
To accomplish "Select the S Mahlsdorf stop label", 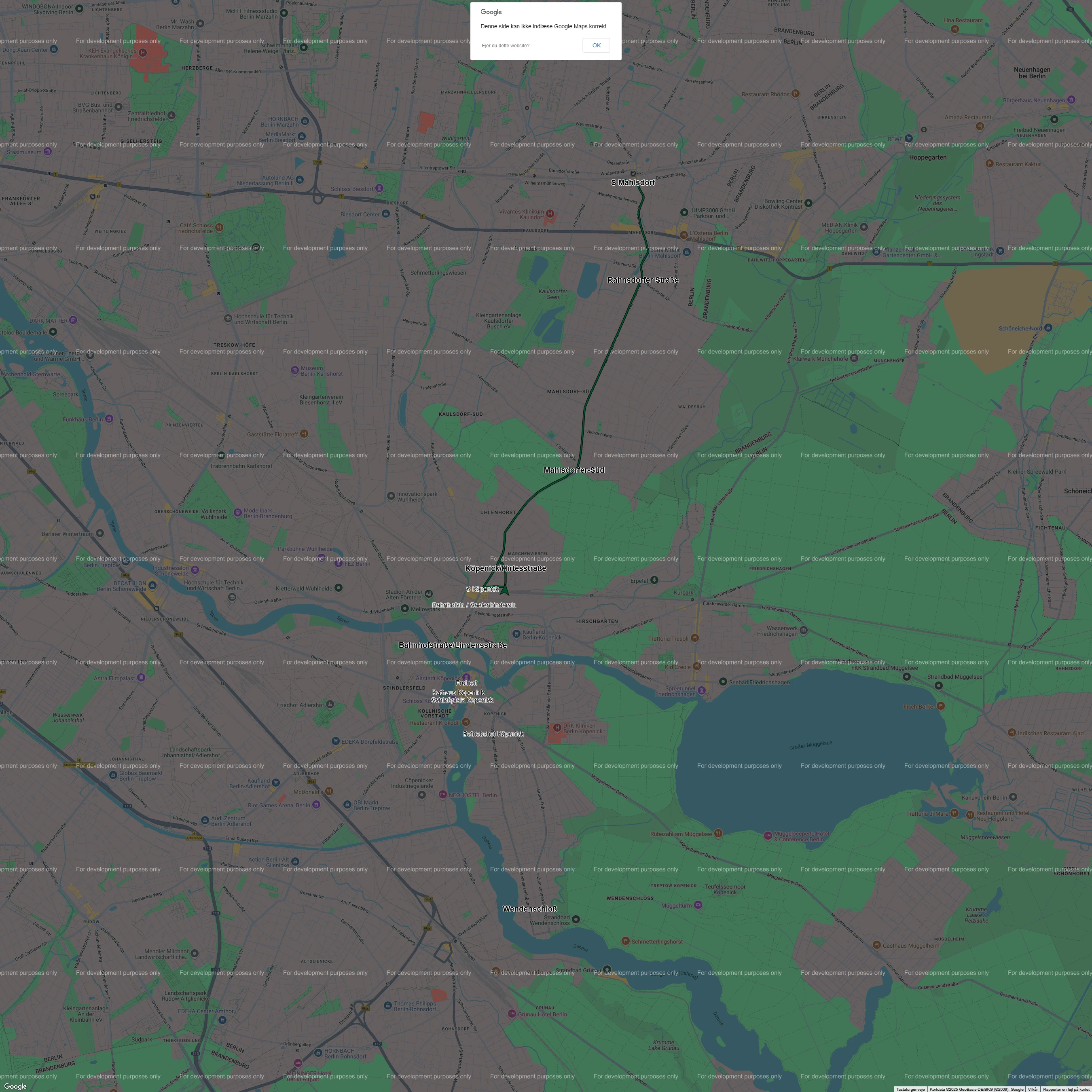I will click(x=633, y=182).
